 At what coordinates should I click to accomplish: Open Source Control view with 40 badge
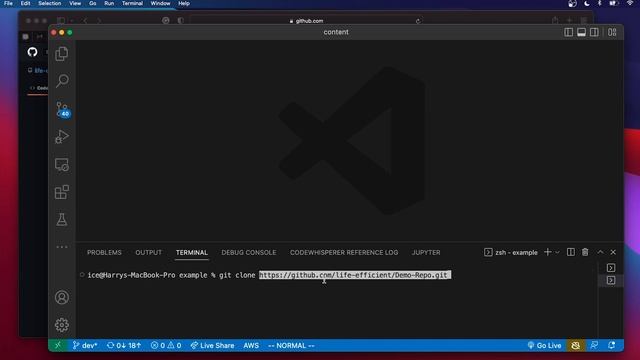(x=63, y=109)
